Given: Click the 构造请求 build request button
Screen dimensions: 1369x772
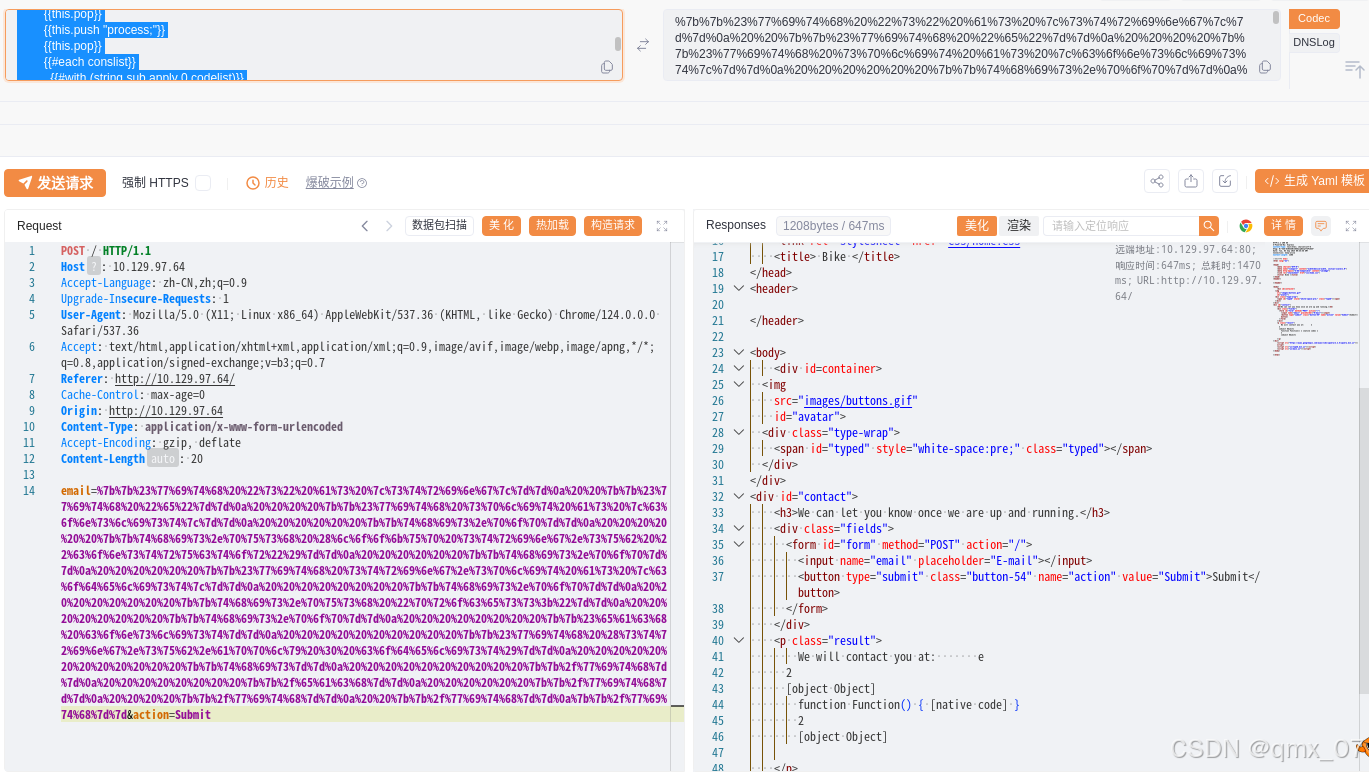Looking at the screenshot, I should (613, 226).
